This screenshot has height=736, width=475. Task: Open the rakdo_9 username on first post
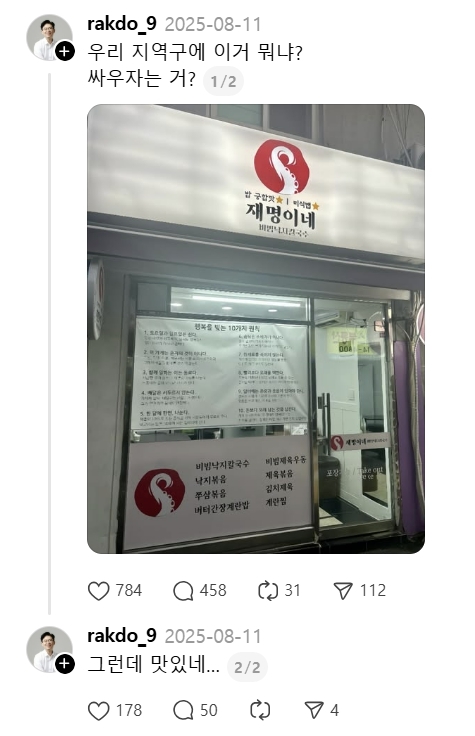[122, 24]
